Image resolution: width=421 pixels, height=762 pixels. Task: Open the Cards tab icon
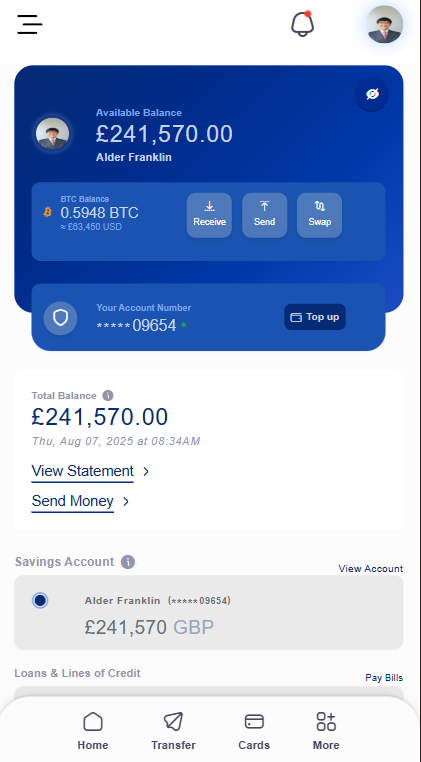click(x=254, y=722)
